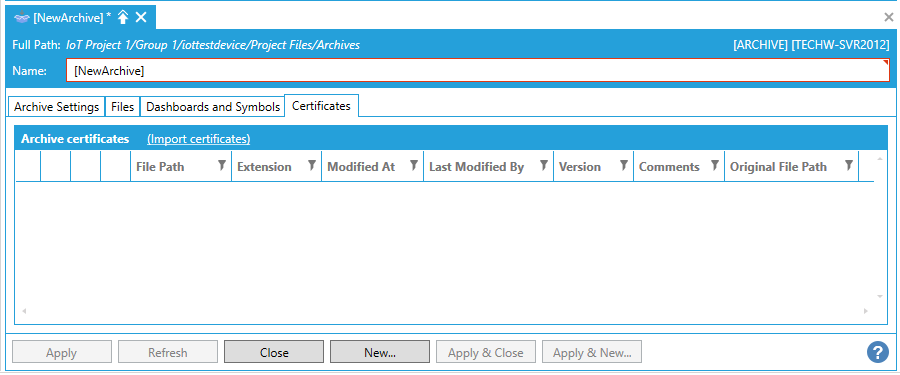Viewport: 900px width, 375px height.
Task: Filter the Version column
Action: click(x=623, y=166)
